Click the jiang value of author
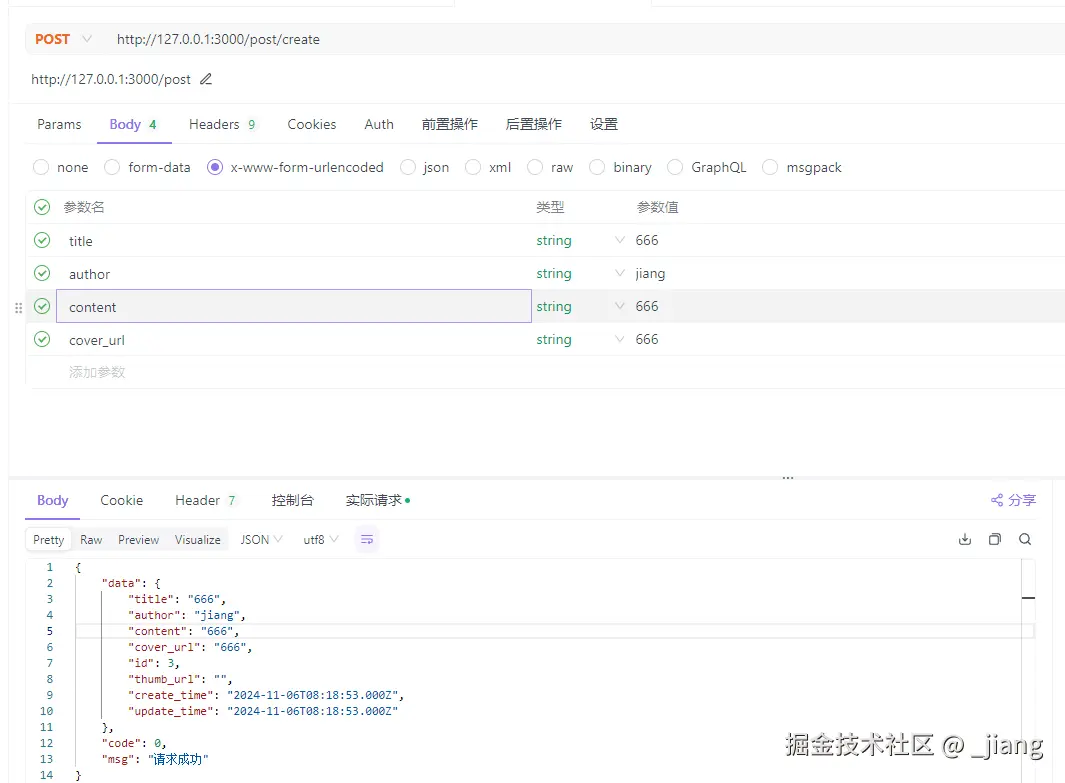 coord(650,273)
